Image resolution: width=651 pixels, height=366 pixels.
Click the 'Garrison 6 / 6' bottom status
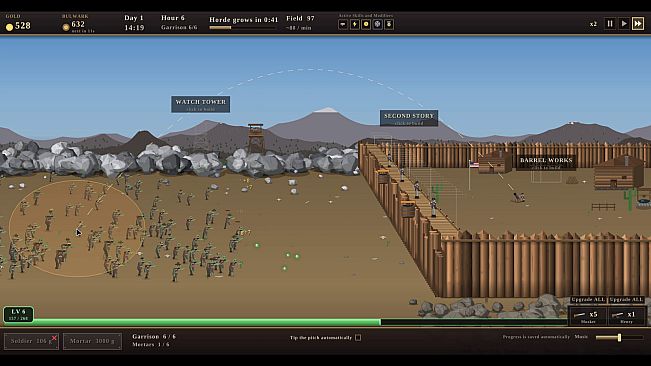[154, 337]
